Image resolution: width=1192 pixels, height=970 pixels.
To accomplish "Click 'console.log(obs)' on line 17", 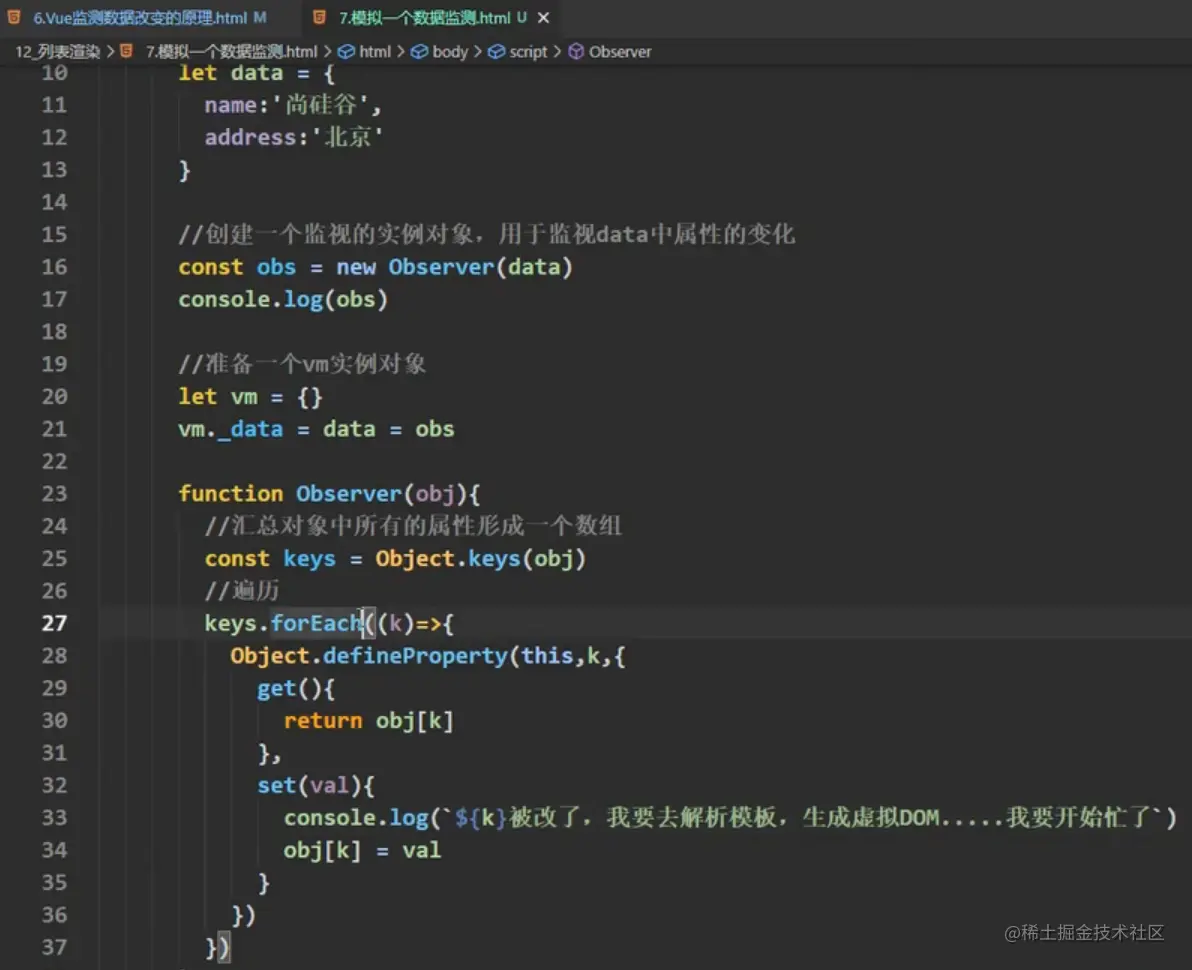I will (x=283, y=300).
